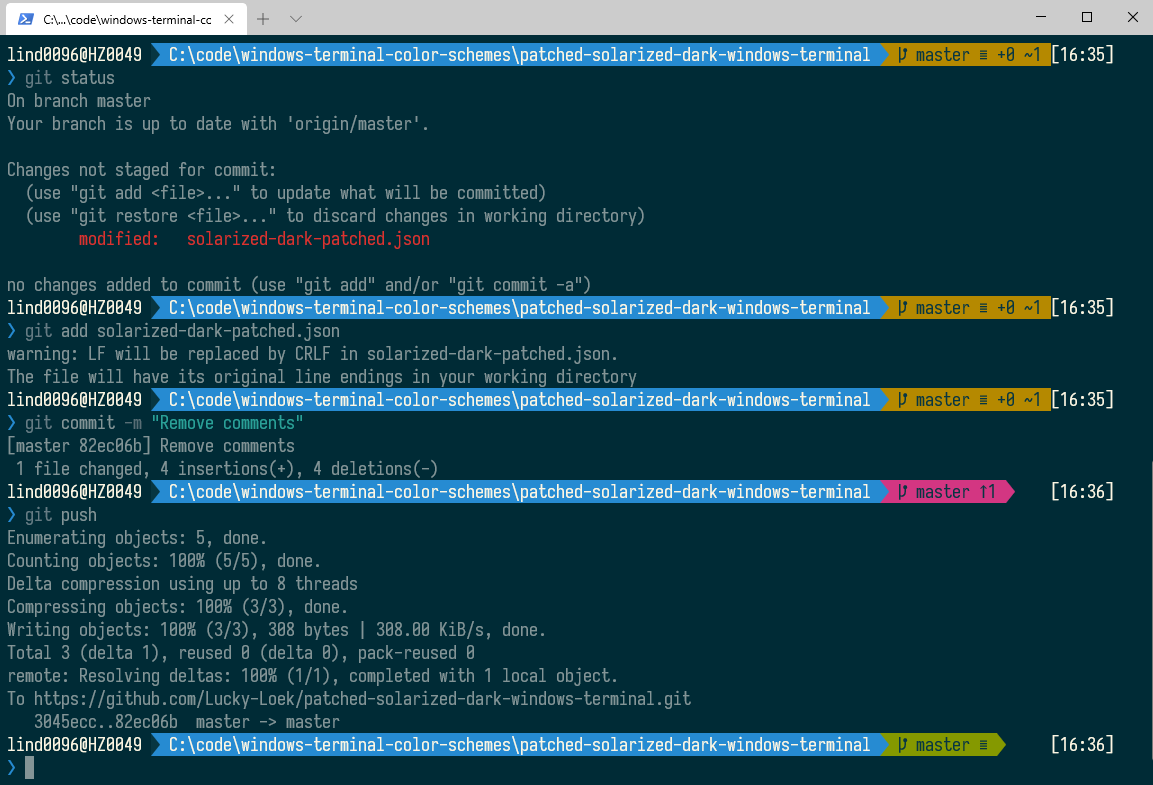Click the PowerShell icon in the tab
Image resolution: width=1153 pixels, height=785 pixels.
pyautogui.click(x=26, y=19)
